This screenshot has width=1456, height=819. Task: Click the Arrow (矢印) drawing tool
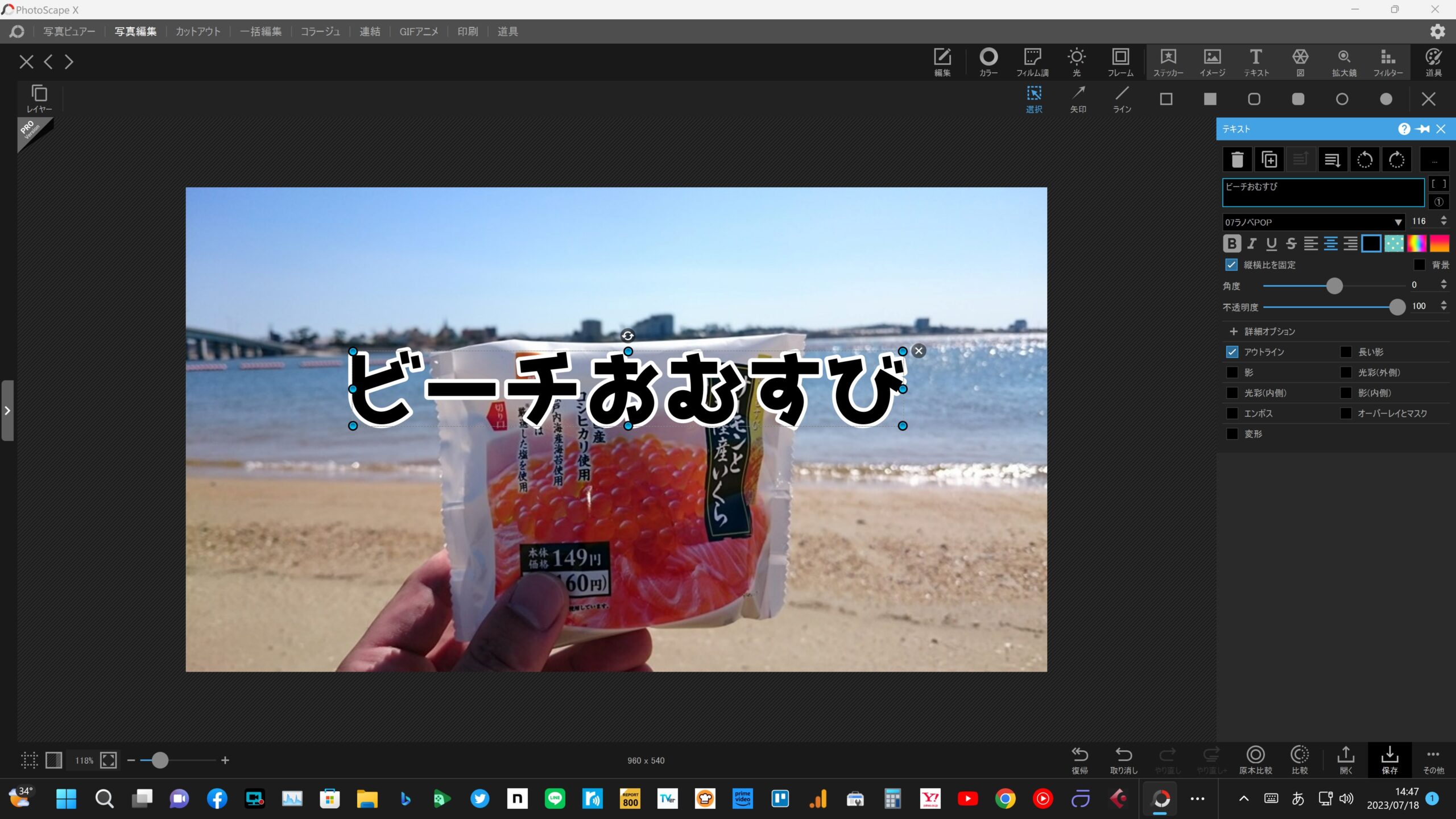(x=1078, y=99)
